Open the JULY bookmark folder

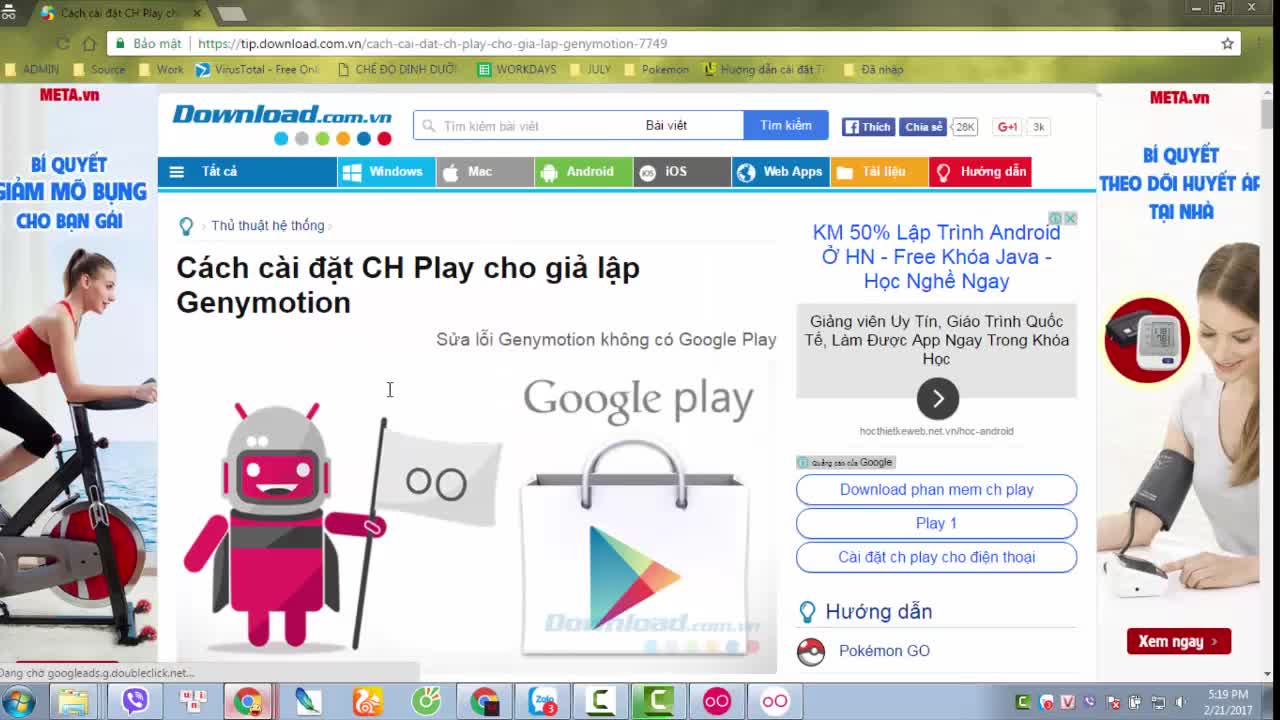590,70
